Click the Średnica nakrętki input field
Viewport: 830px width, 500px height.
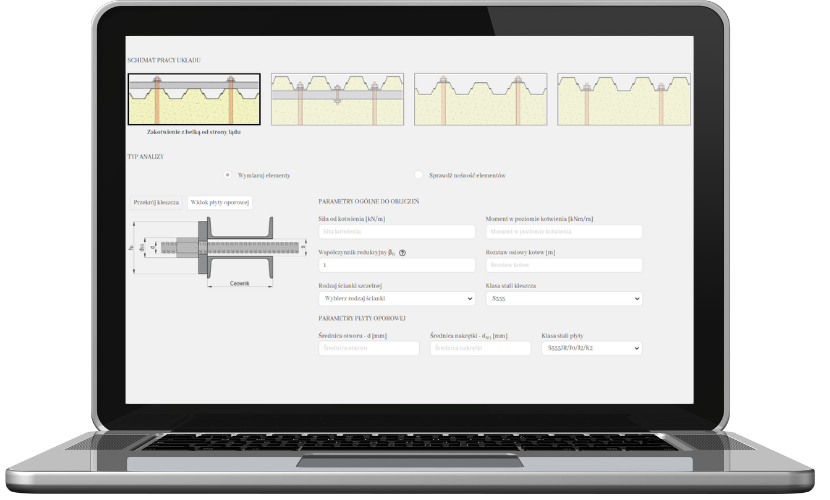coord(480,348)
